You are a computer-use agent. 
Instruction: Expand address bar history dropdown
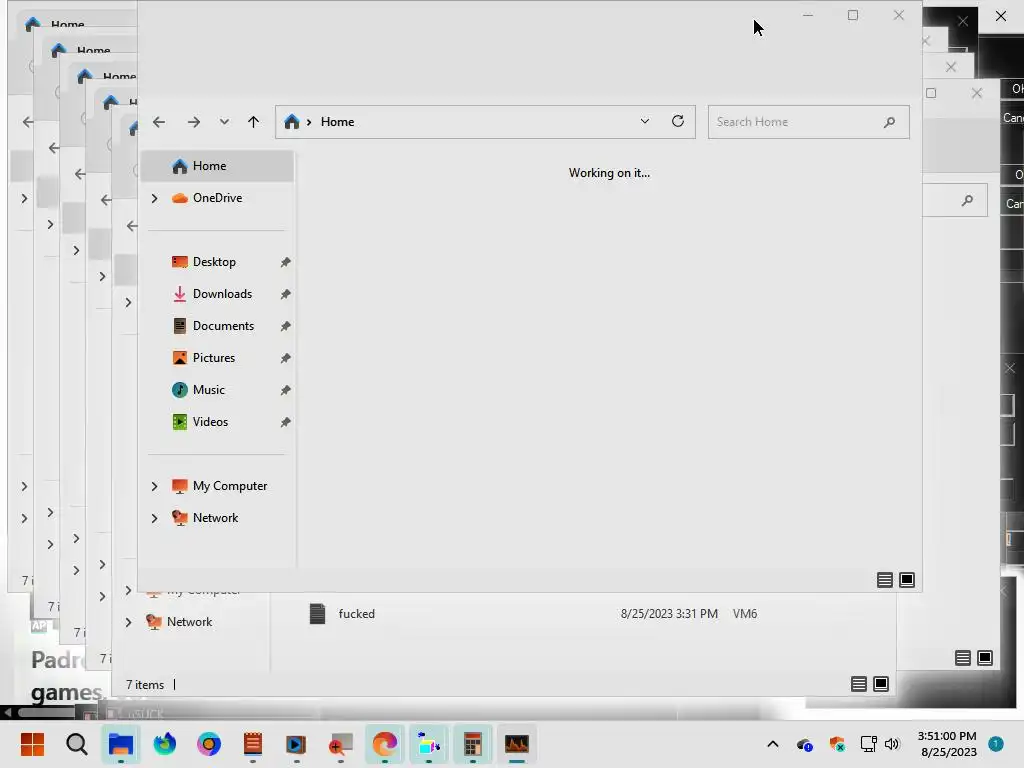click(645, 121)
